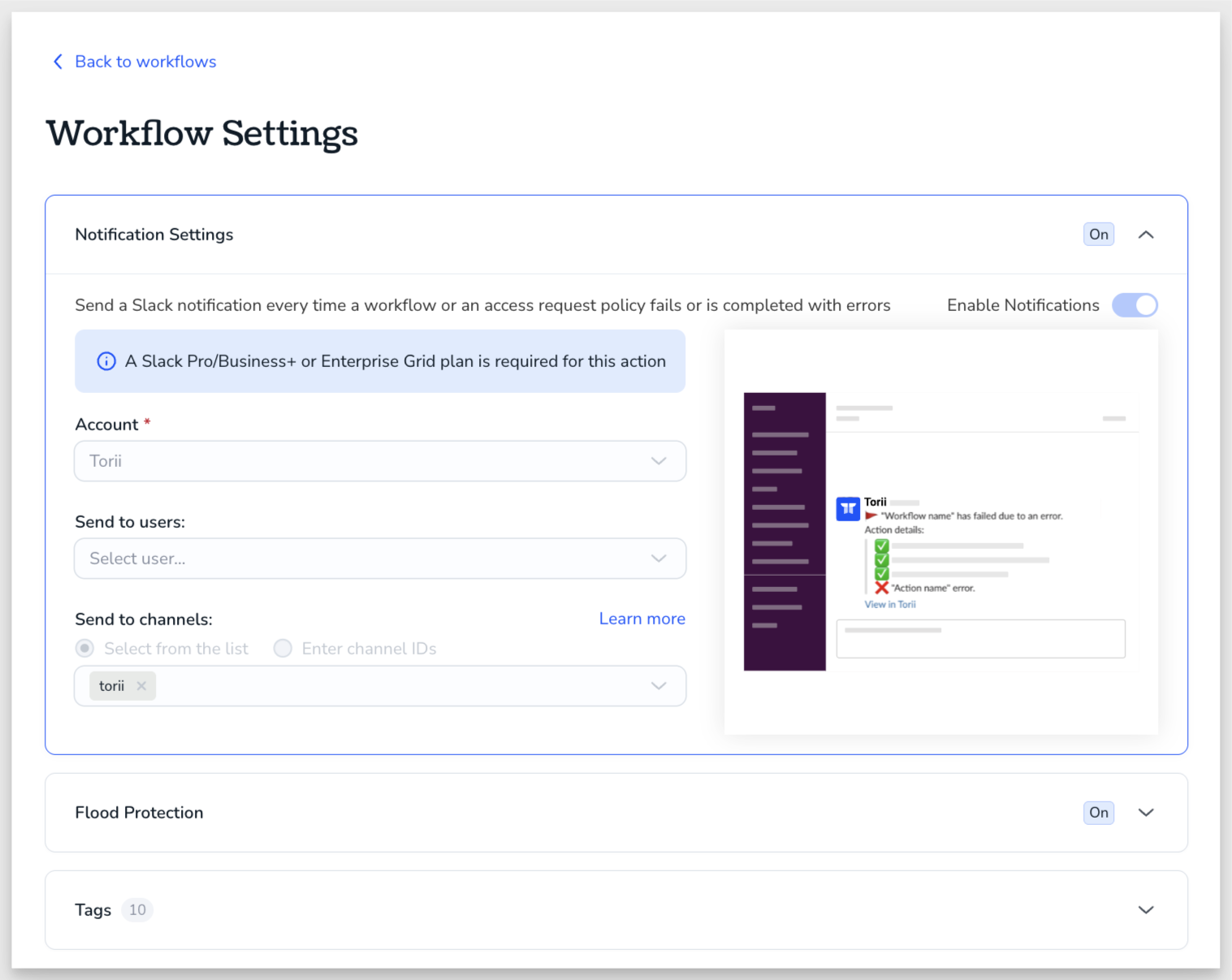Click the Flood Protection On badge

pos(1098,813)
